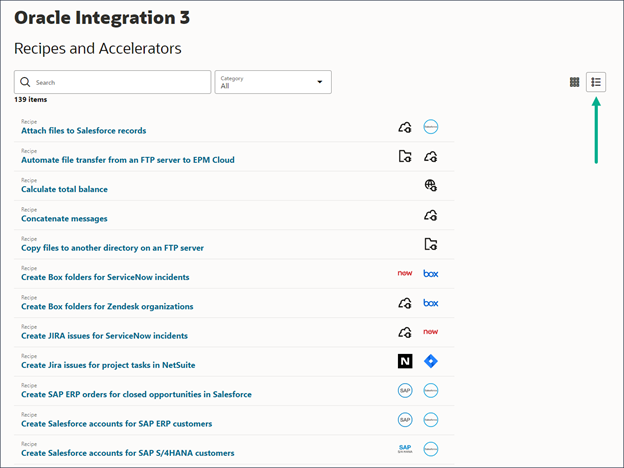Open Automate file transfer FTP to EPM Cloud

coord(128,160)
